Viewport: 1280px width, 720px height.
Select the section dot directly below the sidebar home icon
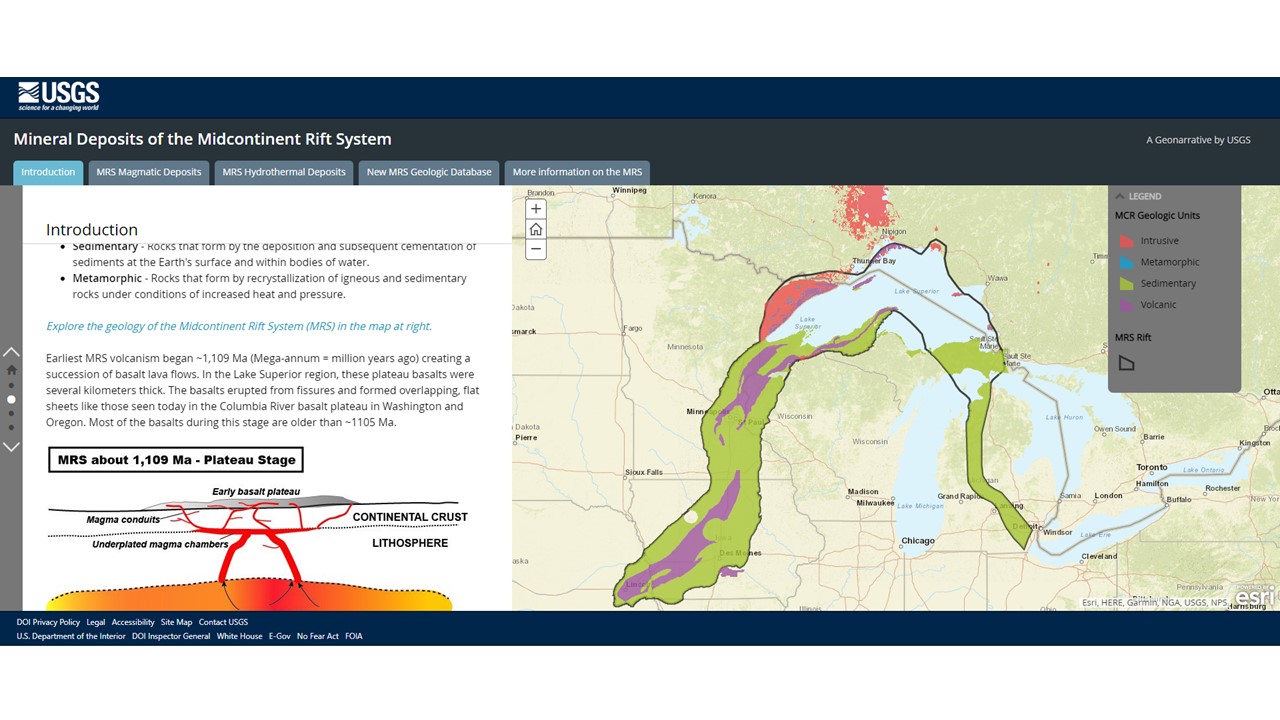11,385
